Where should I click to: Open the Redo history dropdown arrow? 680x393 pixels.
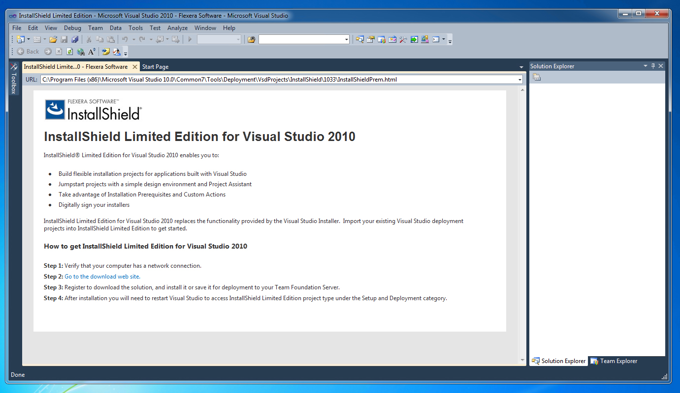pos(151,39)
